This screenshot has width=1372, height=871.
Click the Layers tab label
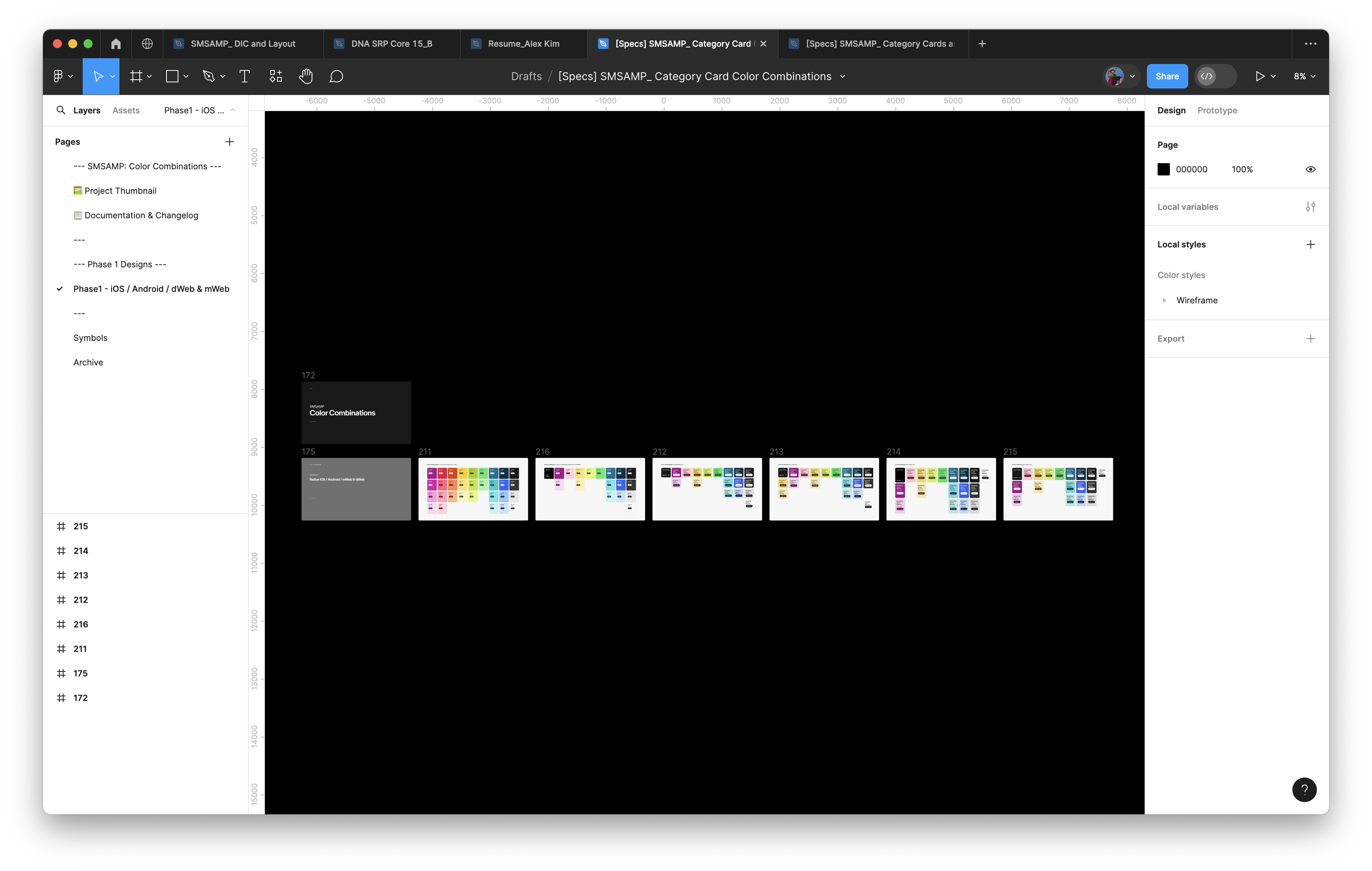point(87,110)
